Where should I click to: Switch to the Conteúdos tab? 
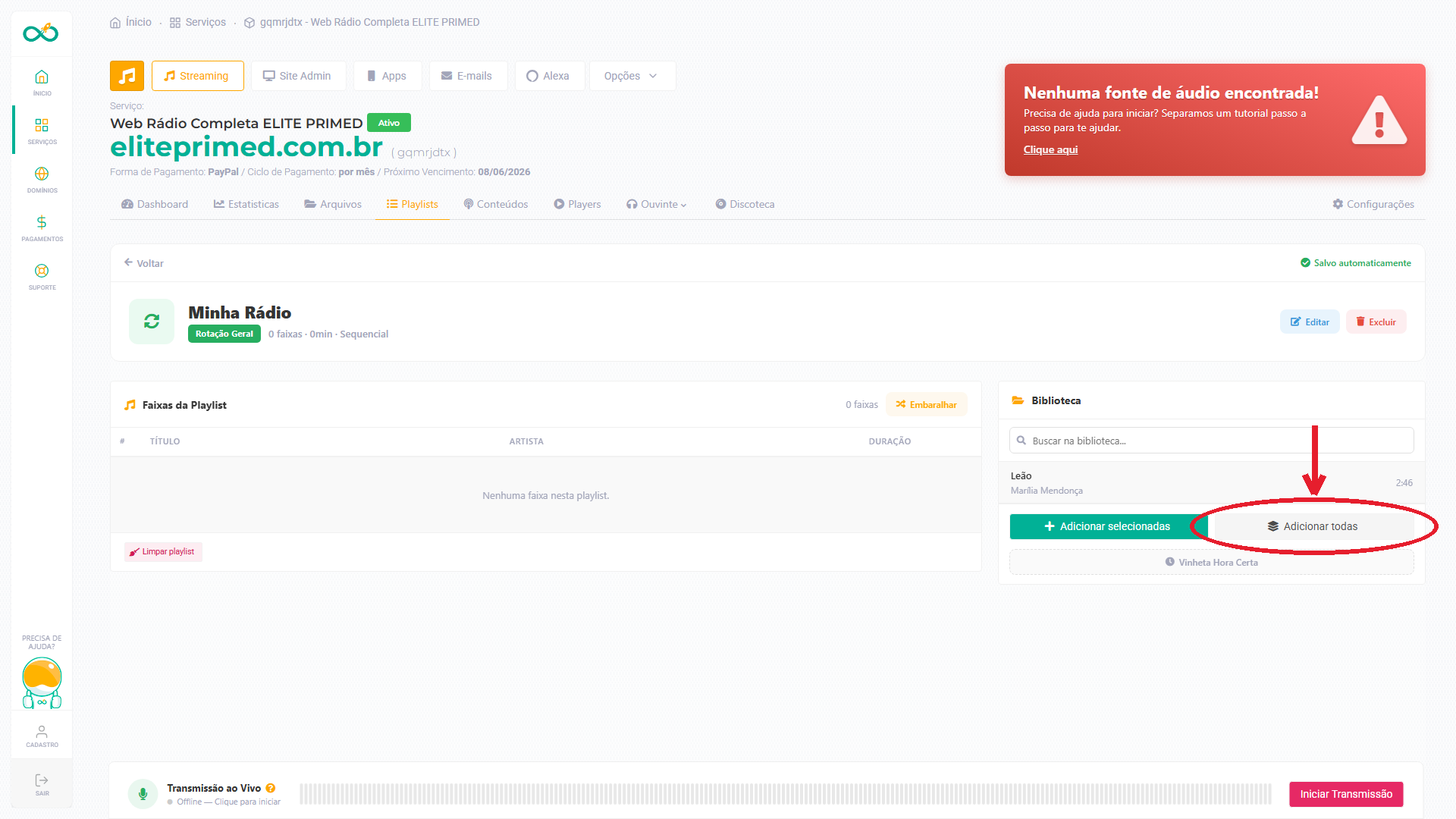496,204
